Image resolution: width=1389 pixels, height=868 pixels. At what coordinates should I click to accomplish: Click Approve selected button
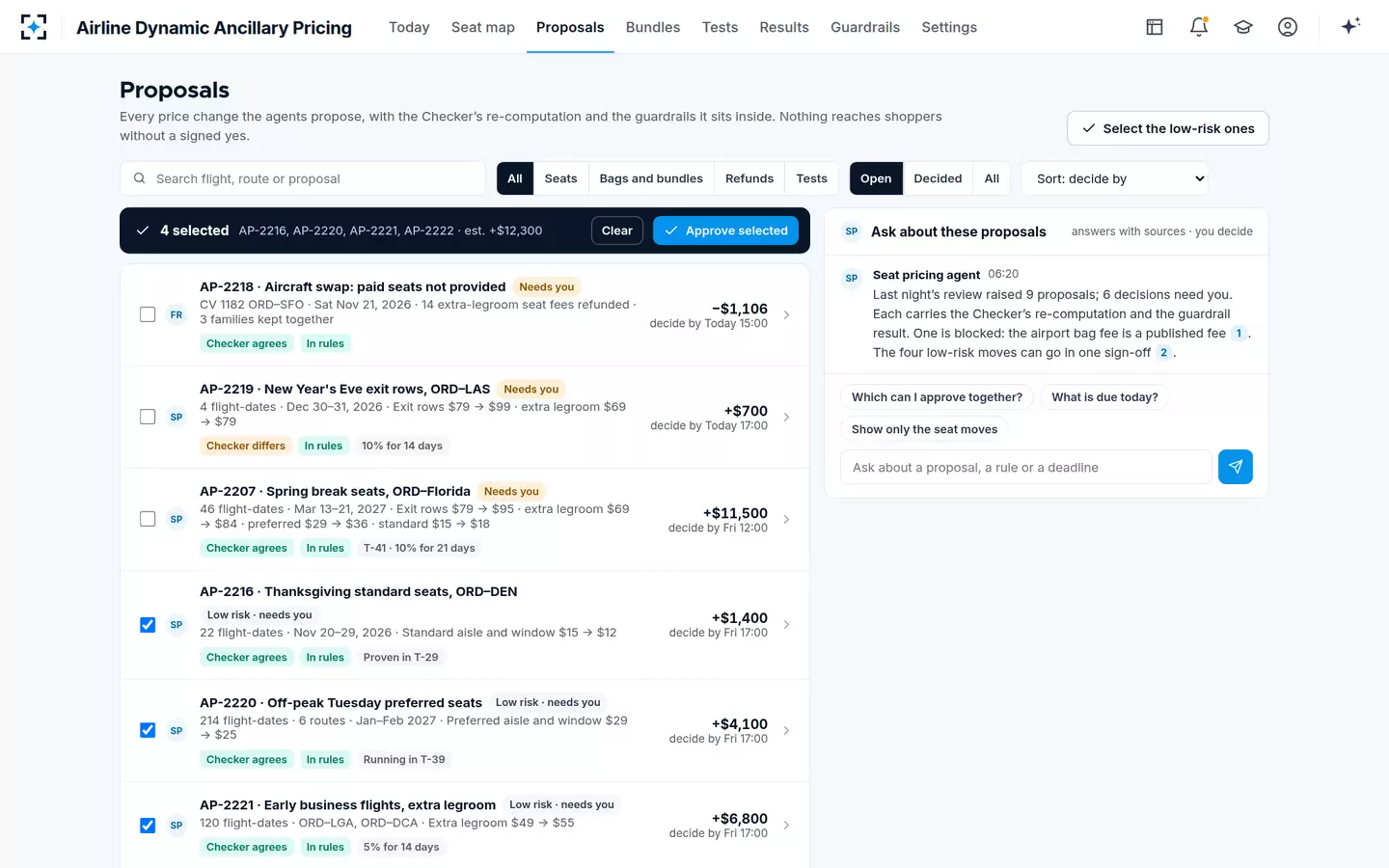click(x=725, y=231)
